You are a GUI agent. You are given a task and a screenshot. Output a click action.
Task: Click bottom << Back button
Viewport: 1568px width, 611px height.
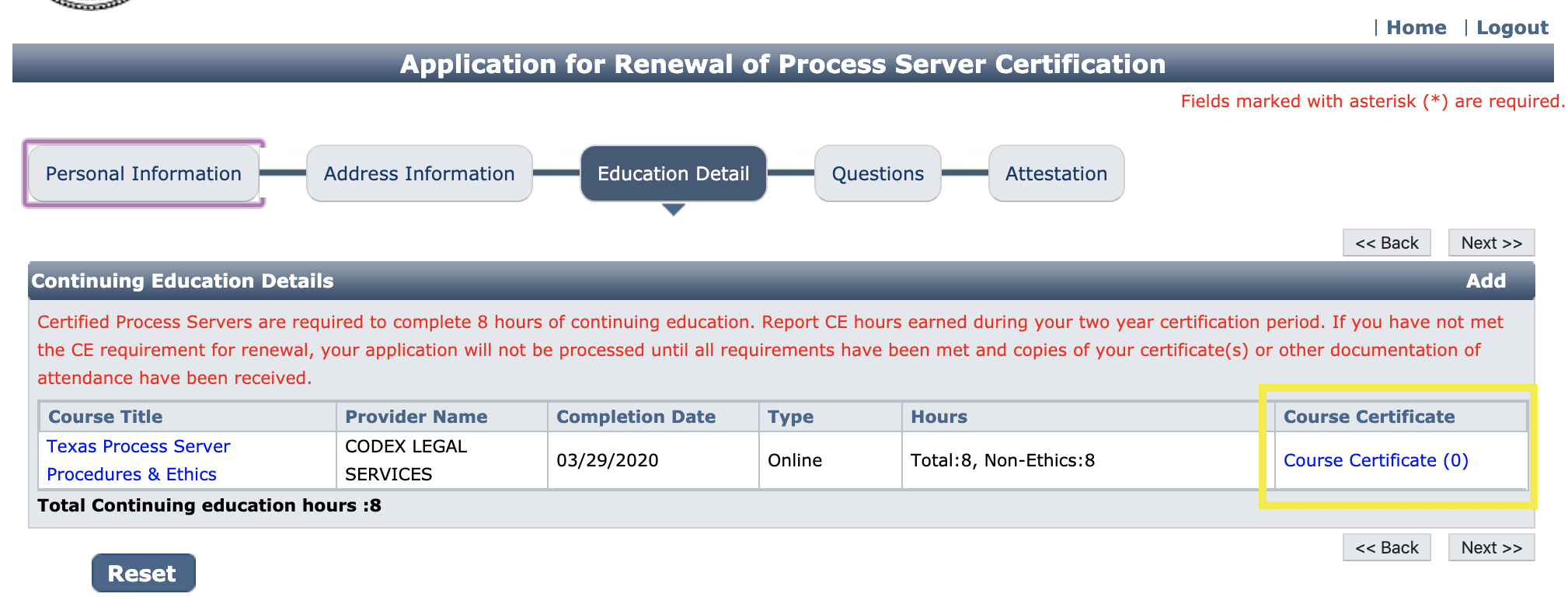1387,547
